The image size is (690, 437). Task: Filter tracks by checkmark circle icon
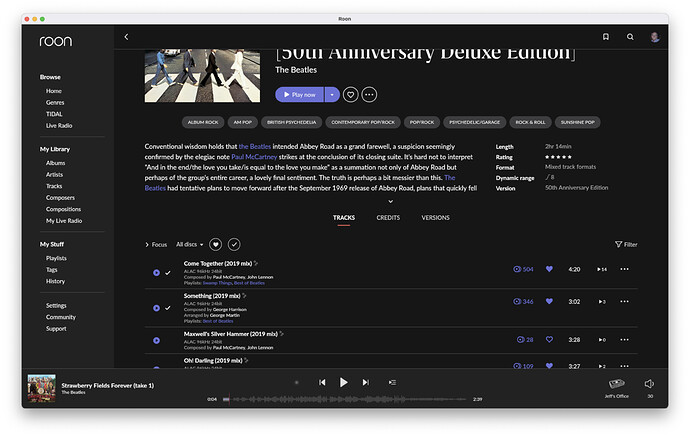point(234,244)
